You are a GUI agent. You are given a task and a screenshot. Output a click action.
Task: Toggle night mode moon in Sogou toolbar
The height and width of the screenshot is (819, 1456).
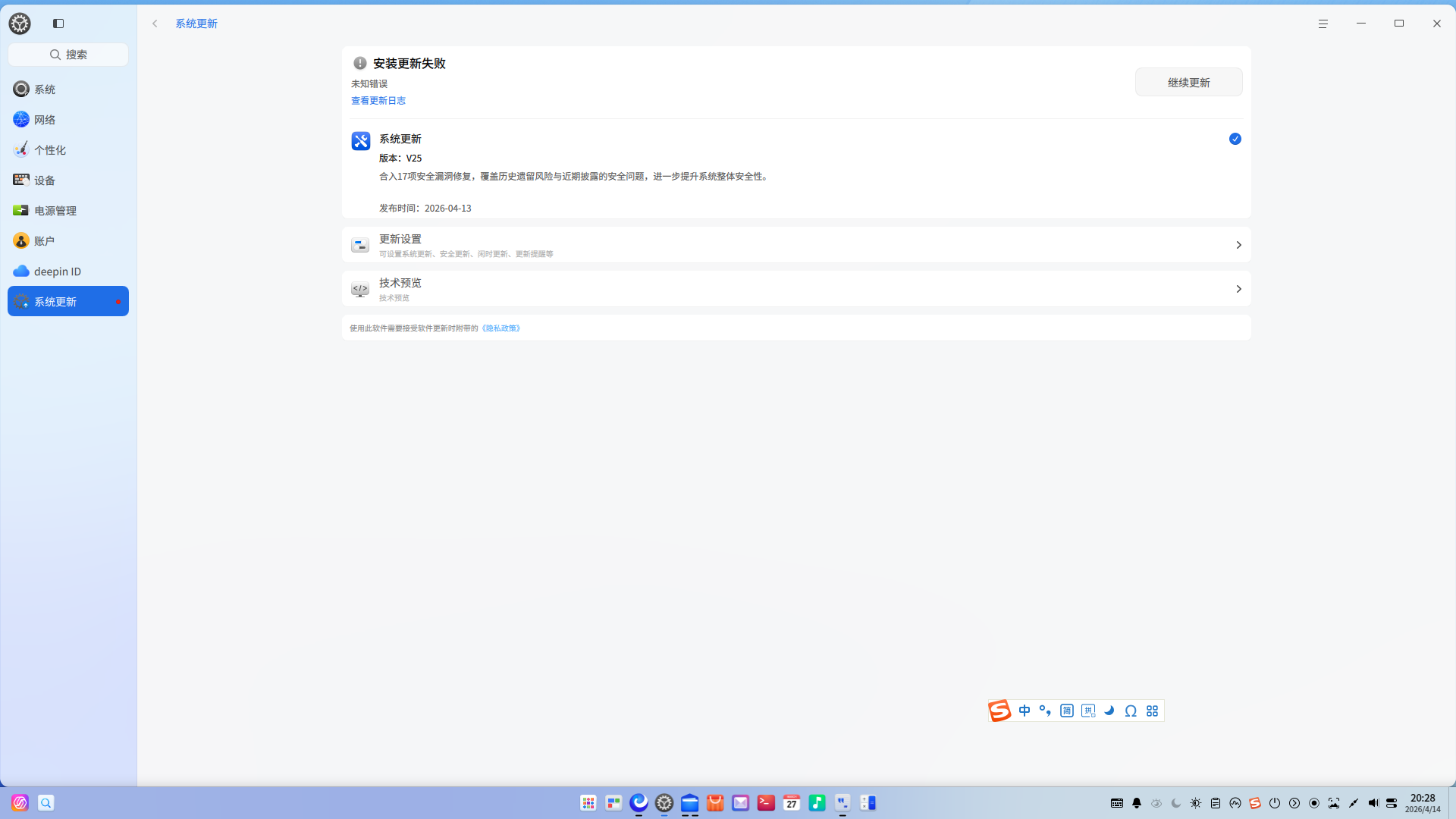click(1109, 711)
